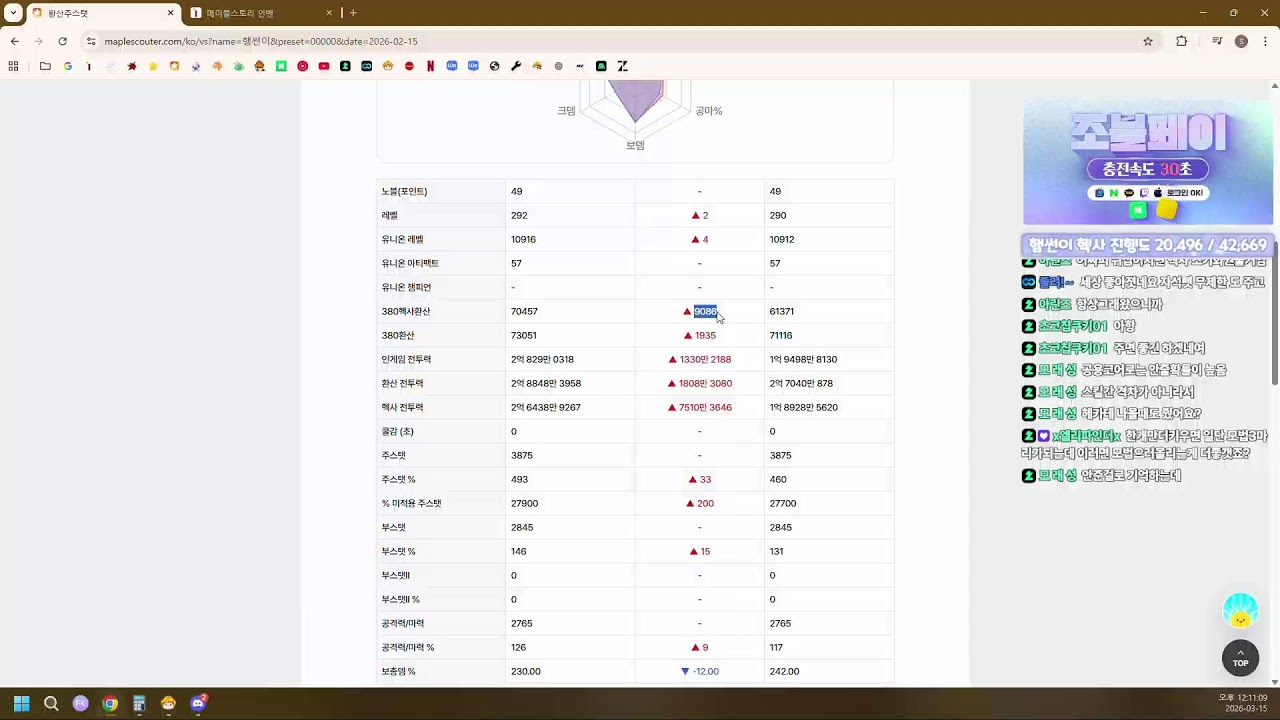
Task: Click the 공격력/마력 % row label
Action: pyautogui.click(x=408, y=647)
